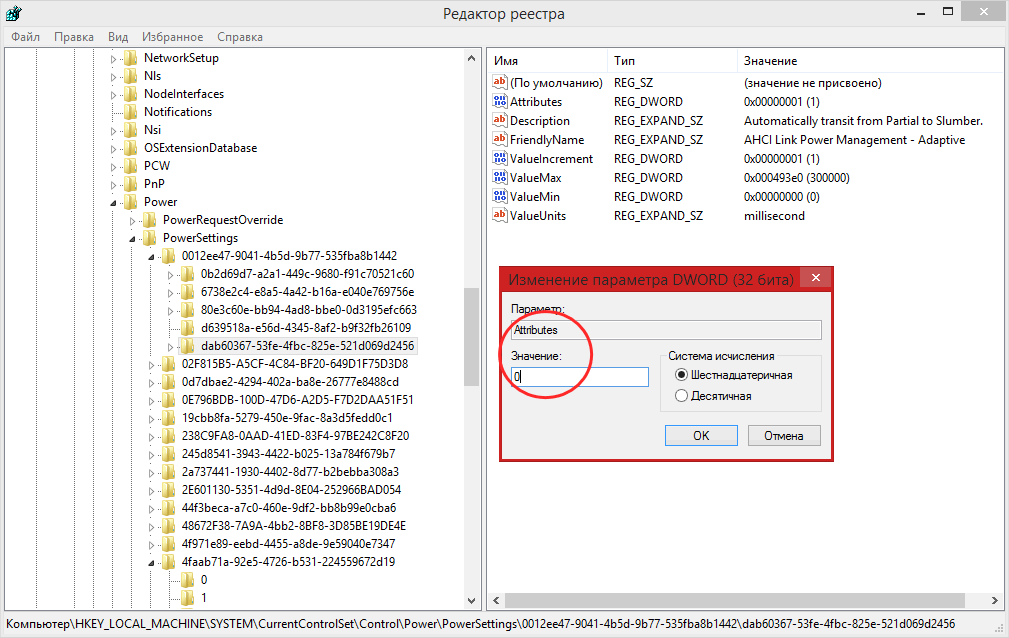The height and width of the screenshot is (638, 1009).
Task: Open the Файл menu
Action: point(26,37)
